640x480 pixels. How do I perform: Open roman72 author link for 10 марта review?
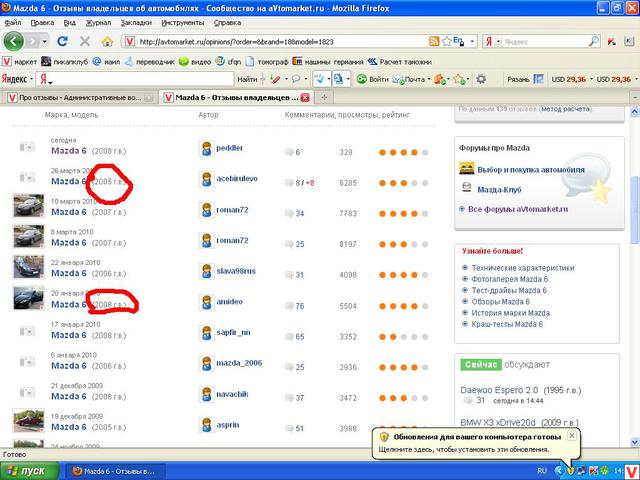(x=232, y=210)
